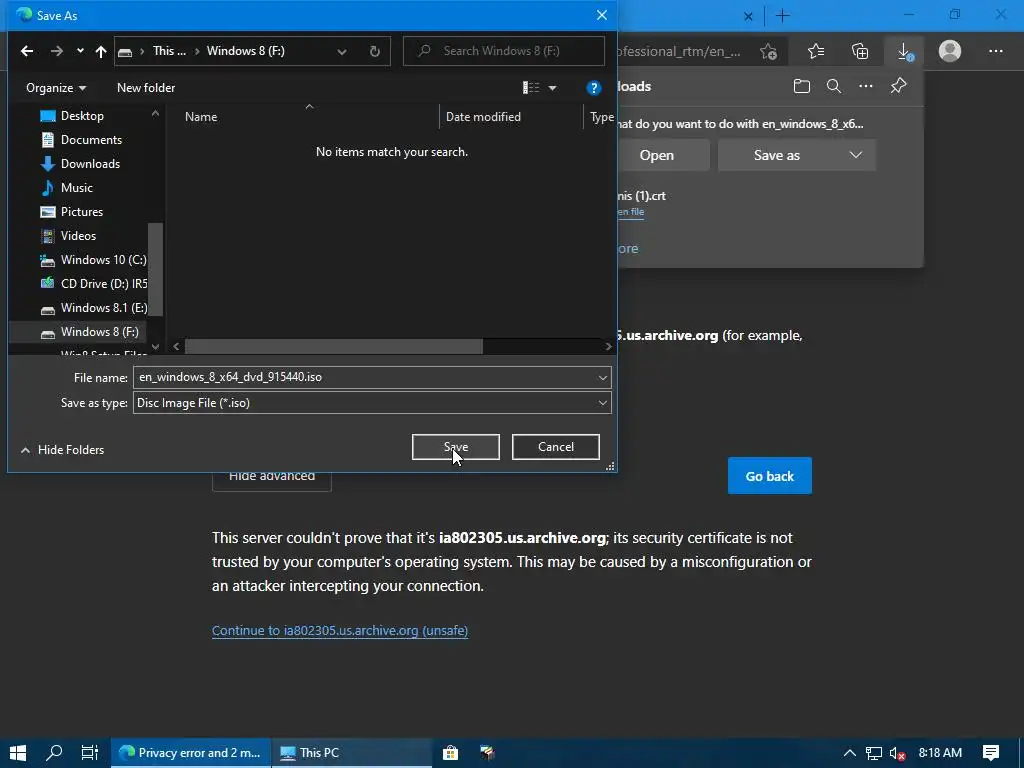Viewport: 1024px width, 768px height.
Task: Open the Organize menu
Action: click(x=56, y=88)
